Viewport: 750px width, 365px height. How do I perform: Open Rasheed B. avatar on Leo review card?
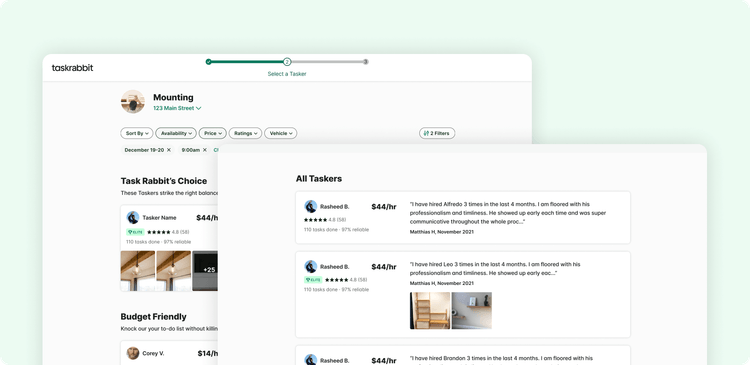click(311, 266)
